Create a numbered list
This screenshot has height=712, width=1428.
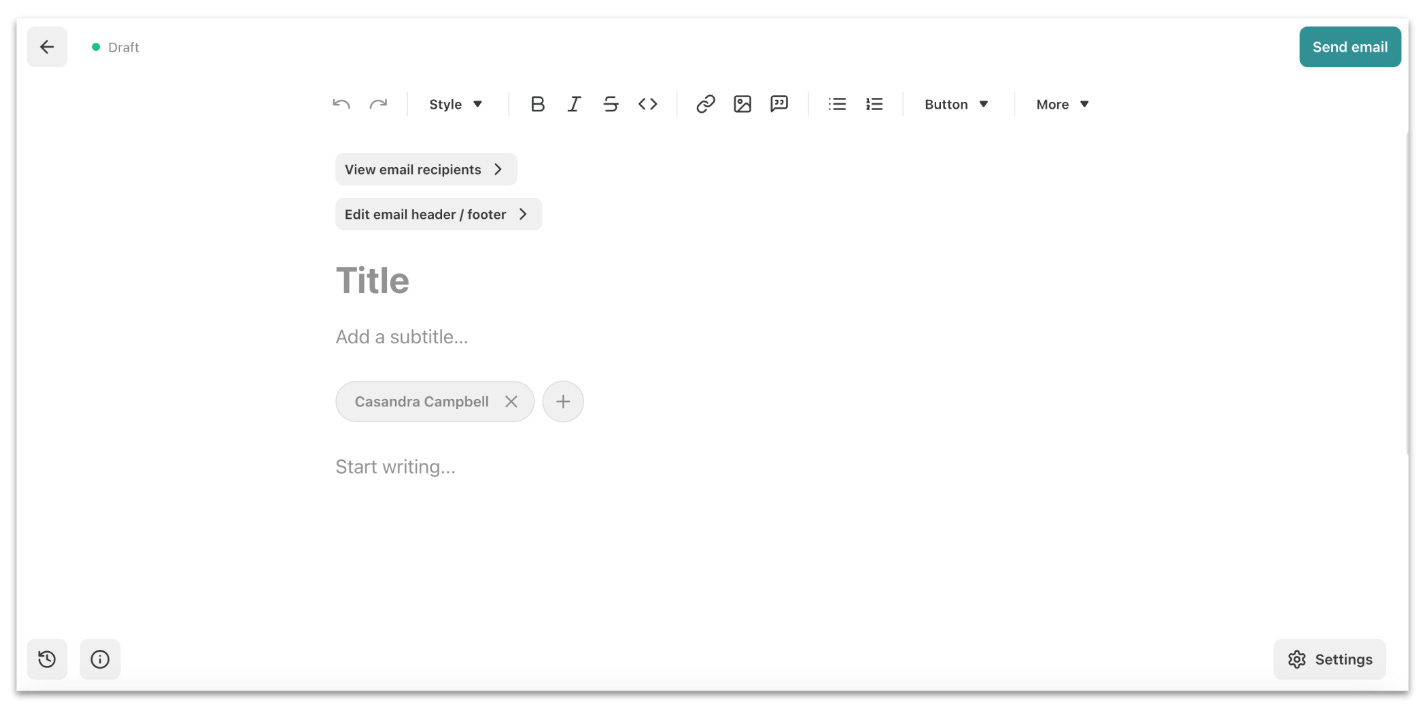pyautogui.click(x=874, y=103)
